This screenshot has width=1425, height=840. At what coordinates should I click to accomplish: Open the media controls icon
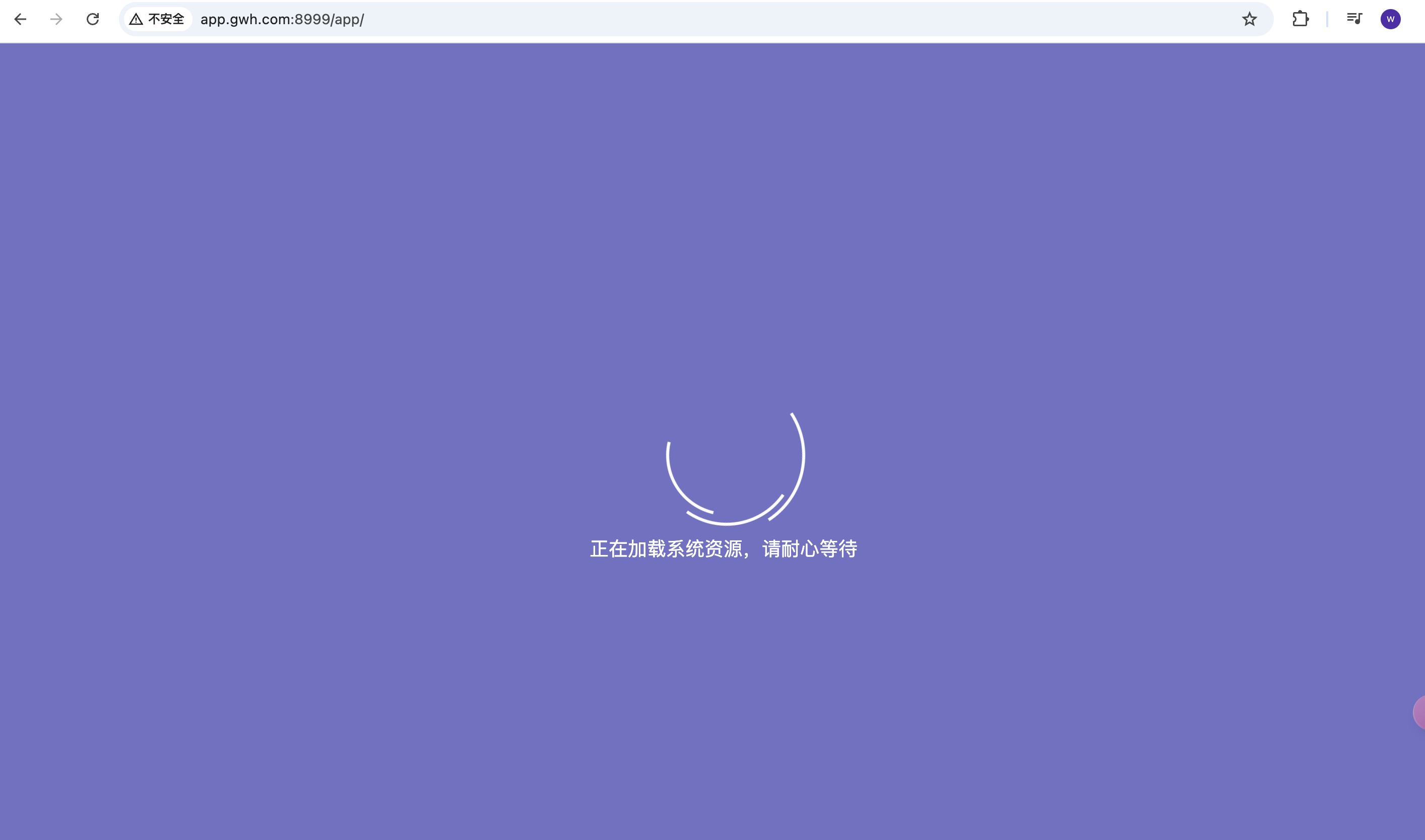pos(1354,19)
